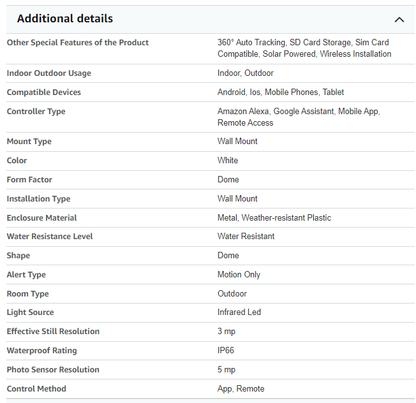Click the Additional details heading
416x403 pixels.
pyautogui.click(x=65, y=18)
